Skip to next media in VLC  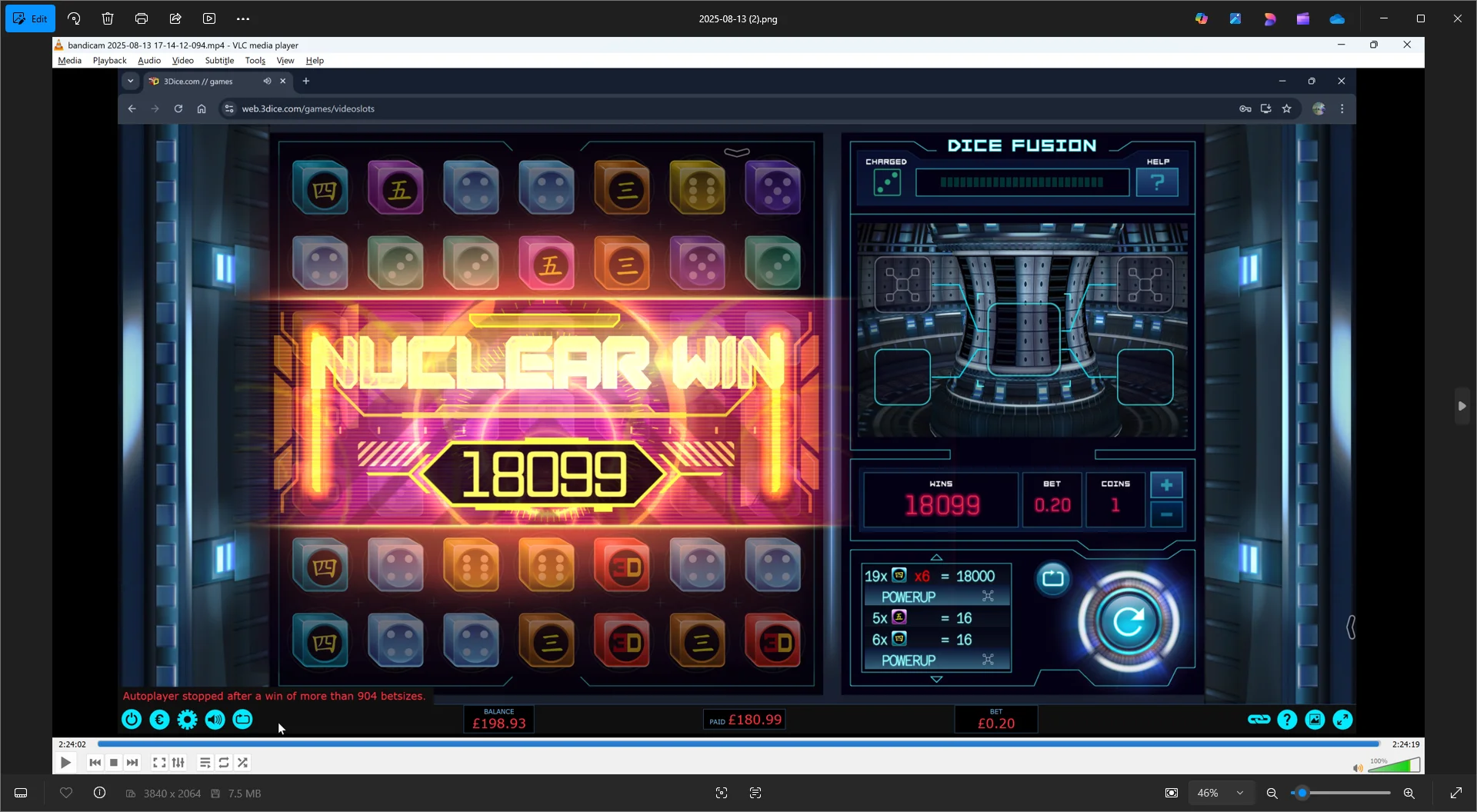tap(132, 763)
